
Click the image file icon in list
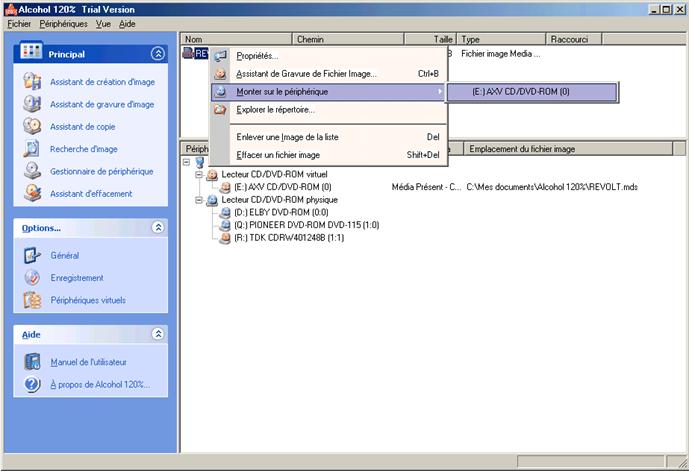(188, 54)
